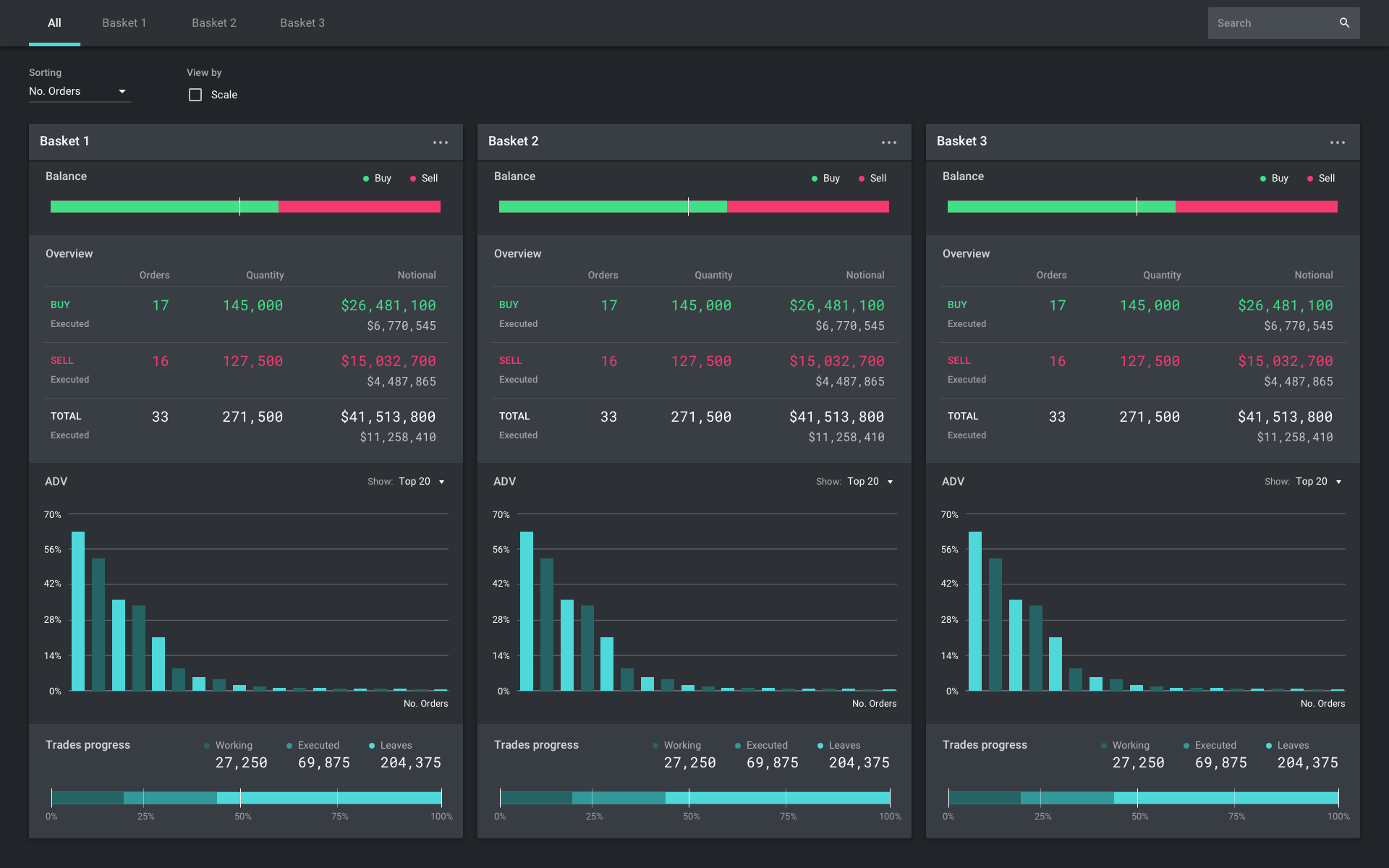The image size is (1389, 868).
Task: Click Basket 3 green balance bar
Action: click(1042, 207)
